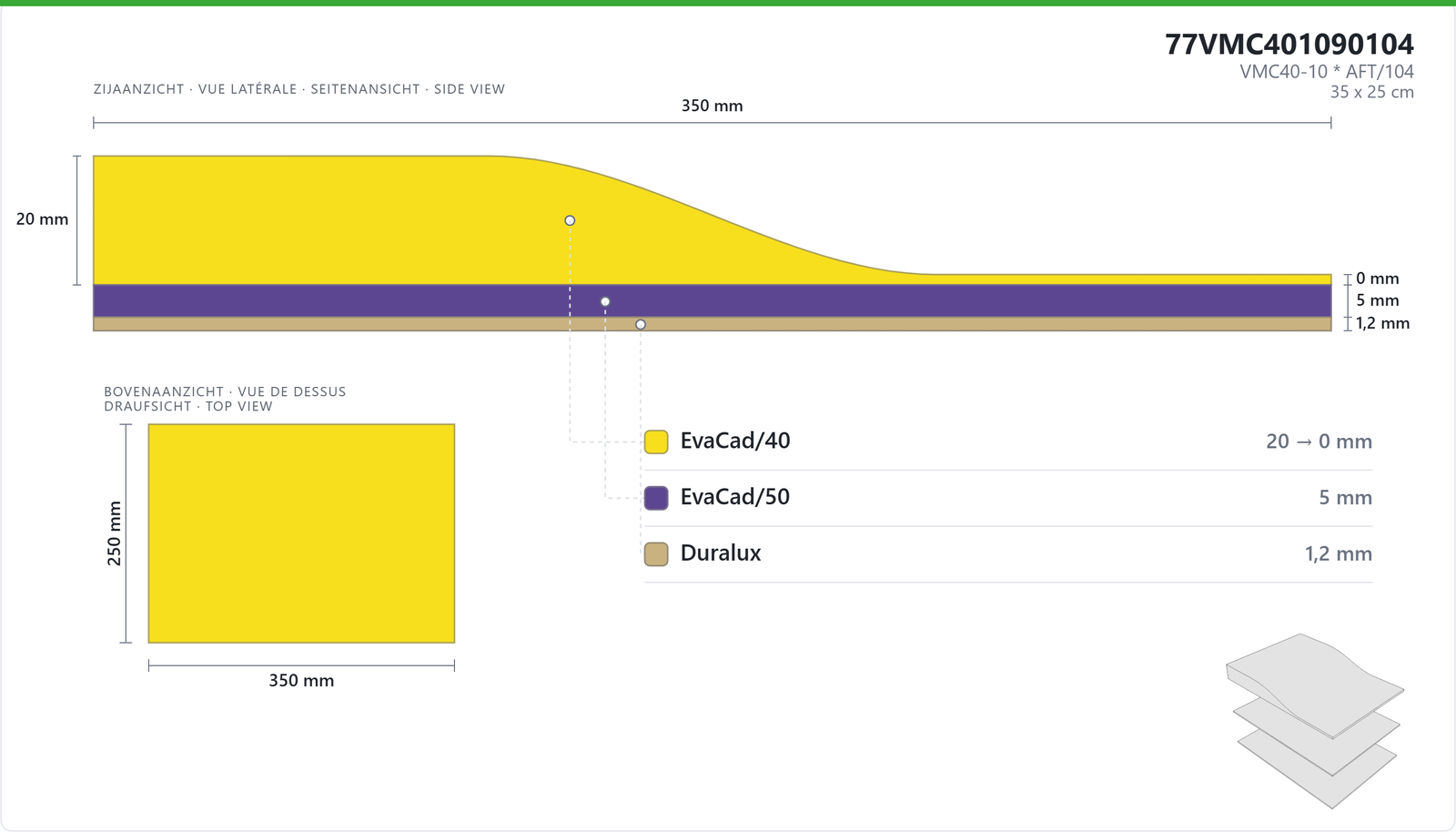This screenshot has height=832, width=1456.
Task: Click the 5 mm label beside side view
Action: 1378,300
